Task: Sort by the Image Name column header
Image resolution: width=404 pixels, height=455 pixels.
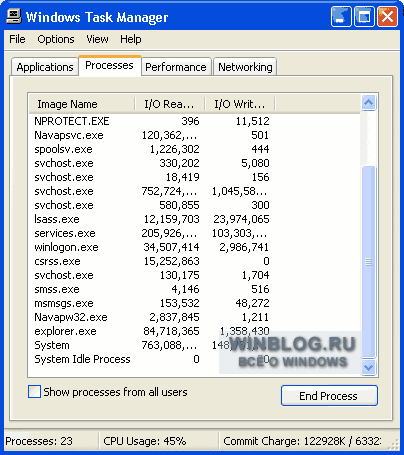Action: click(x=82, y=104)
